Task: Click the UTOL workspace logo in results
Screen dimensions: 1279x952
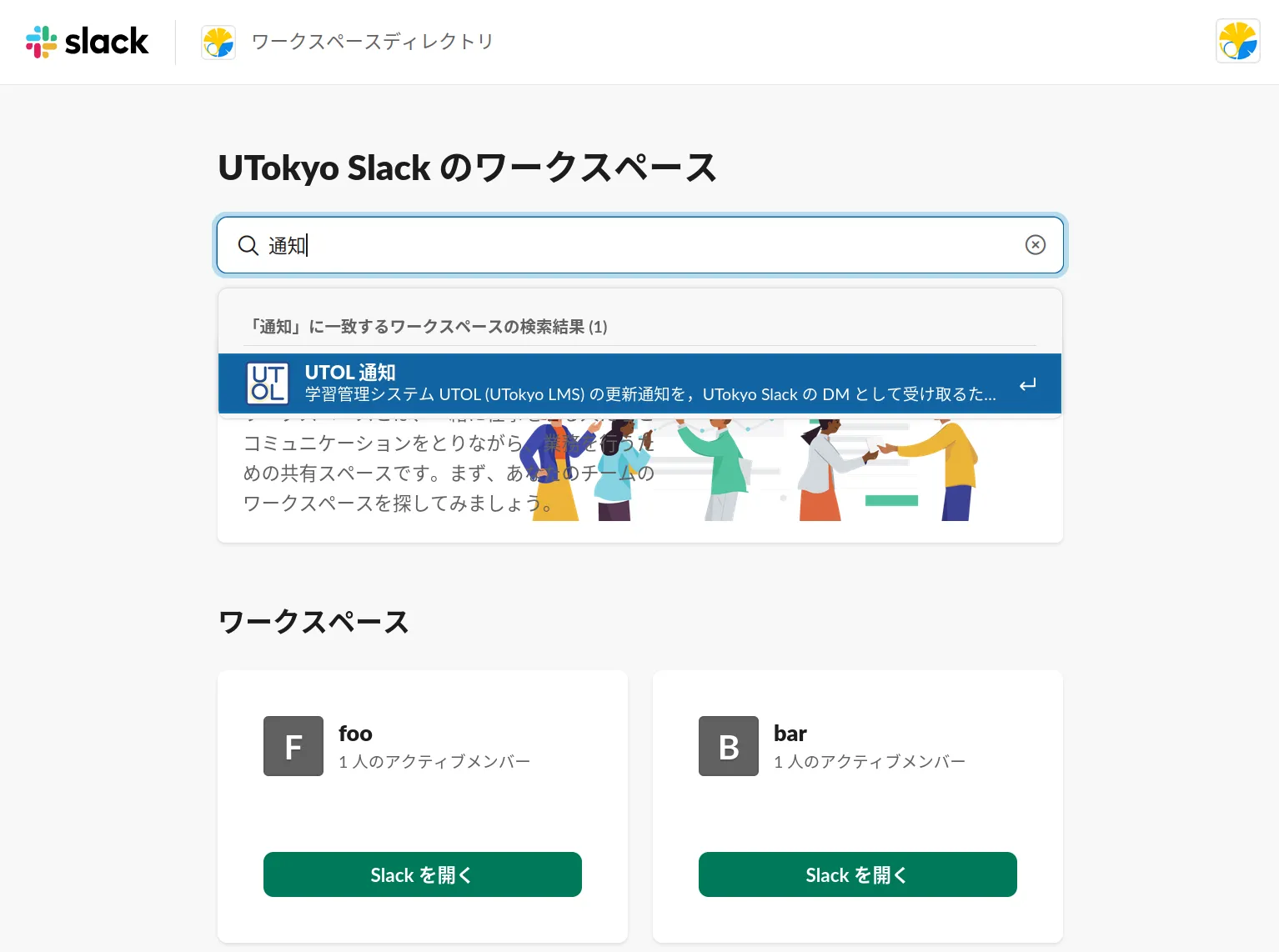Action: click(x=268, y=383)
